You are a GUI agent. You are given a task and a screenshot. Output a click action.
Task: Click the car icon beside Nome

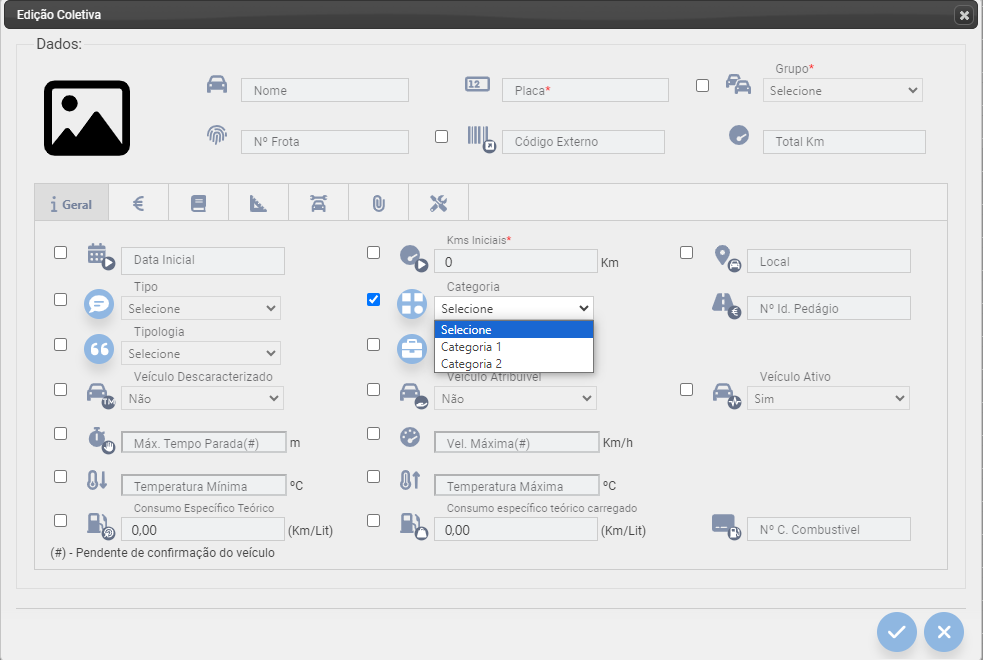[217, 84]
